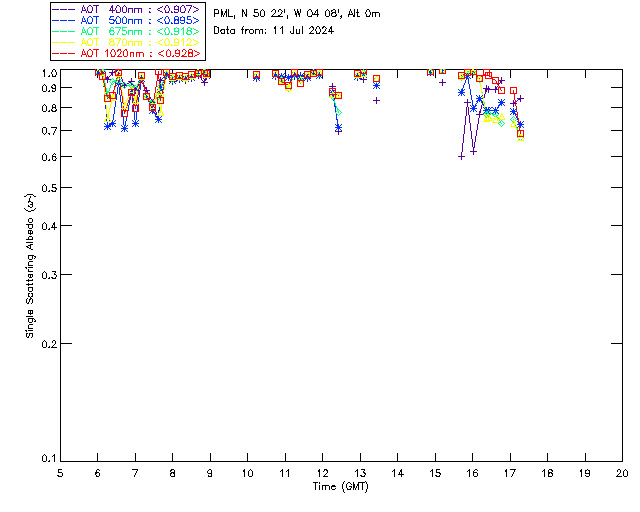Click the x-axis tick label 13
The image size is (640, 512).
[360, 473]
